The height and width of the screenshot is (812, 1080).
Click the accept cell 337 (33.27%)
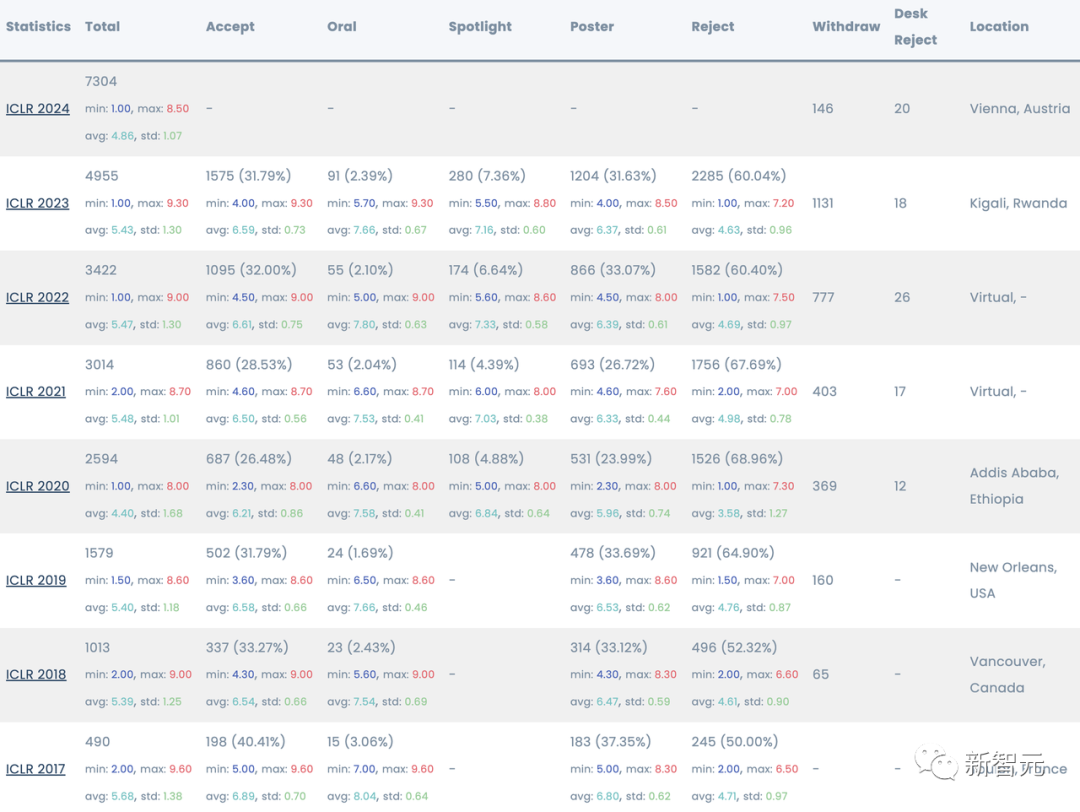coord(247,647)
